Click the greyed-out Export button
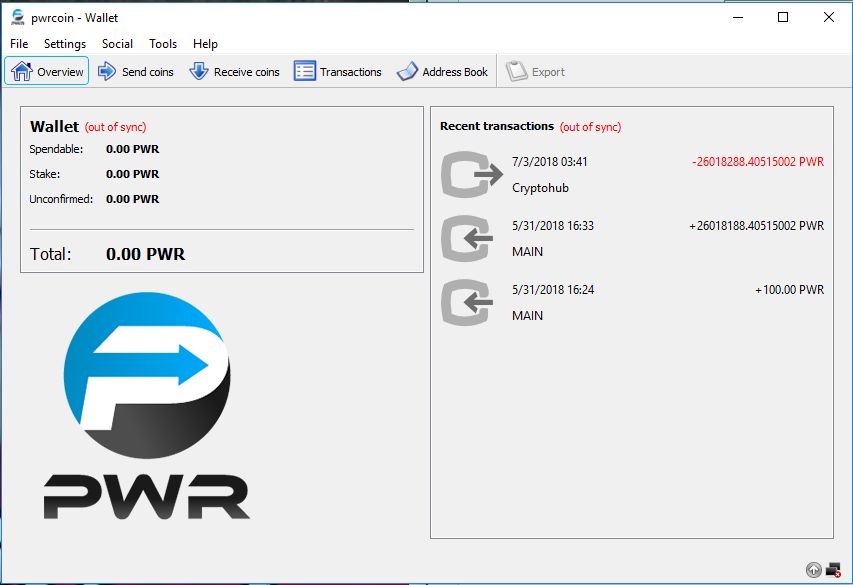This screenshot has width=853, height=585. click(536, 71)
